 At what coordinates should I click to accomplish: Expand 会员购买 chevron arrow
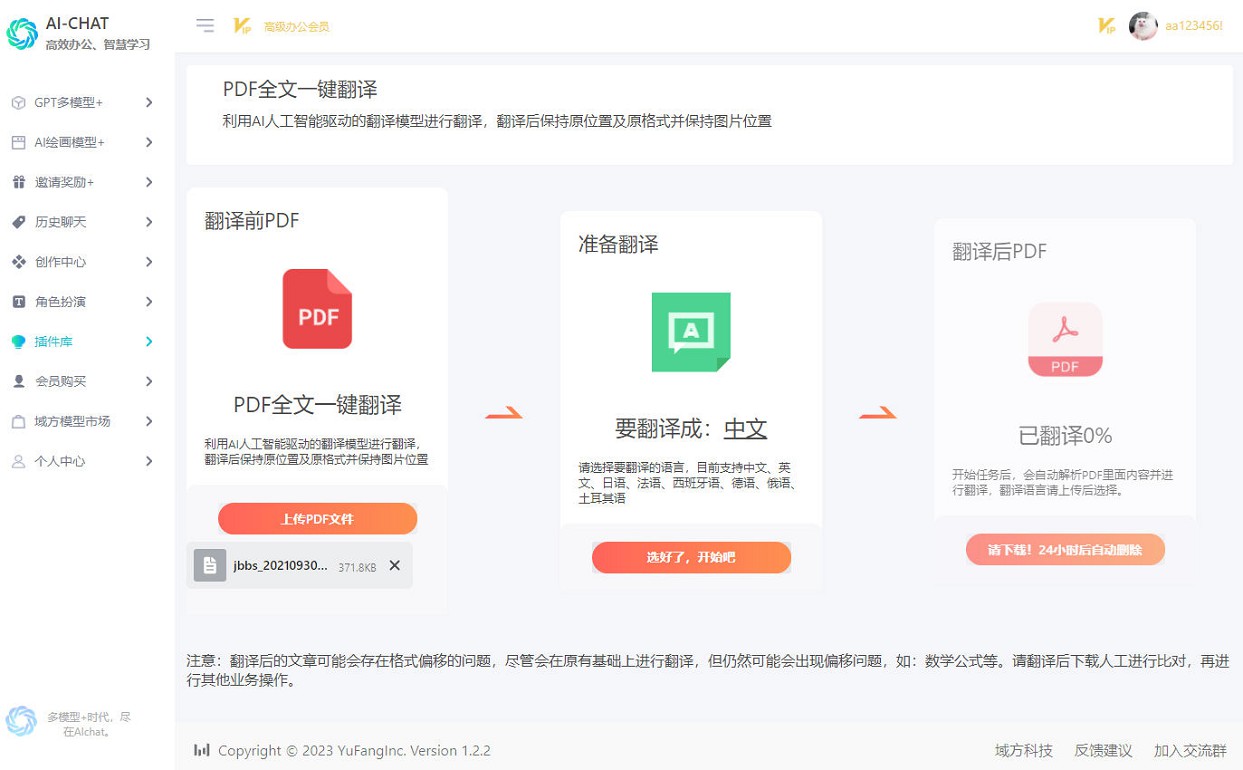(x=149, y=381)
